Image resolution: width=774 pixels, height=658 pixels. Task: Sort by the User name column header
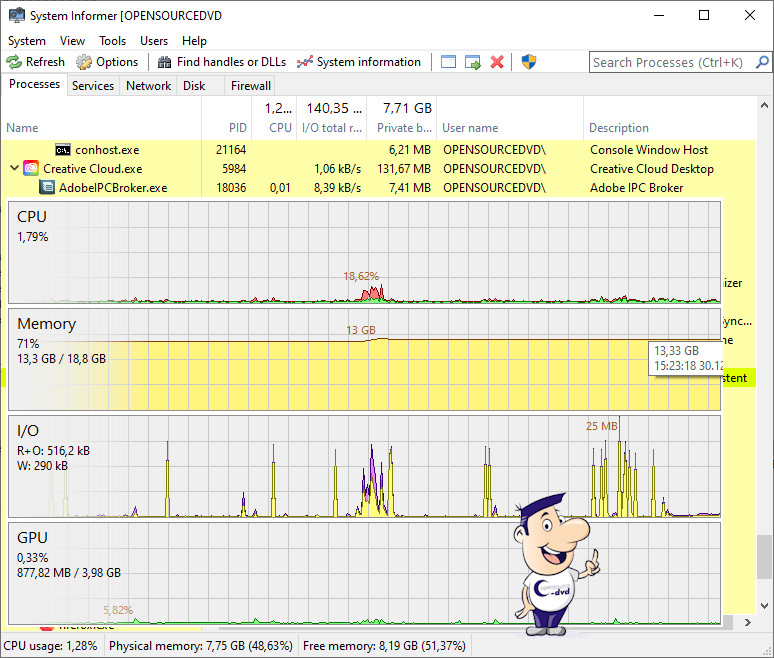point(470,128)
